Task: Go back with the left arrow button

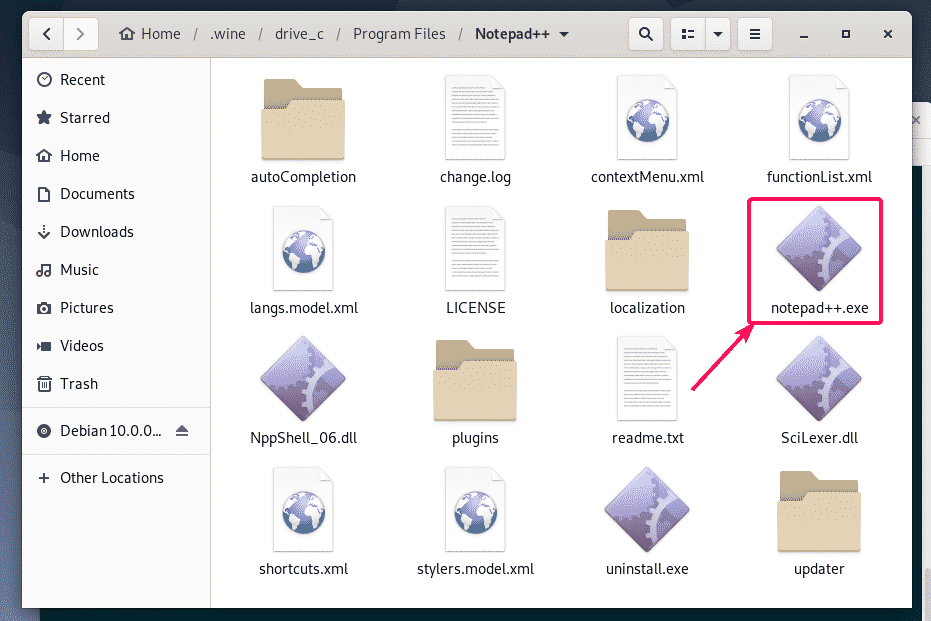Action: (x=46, y=34)
